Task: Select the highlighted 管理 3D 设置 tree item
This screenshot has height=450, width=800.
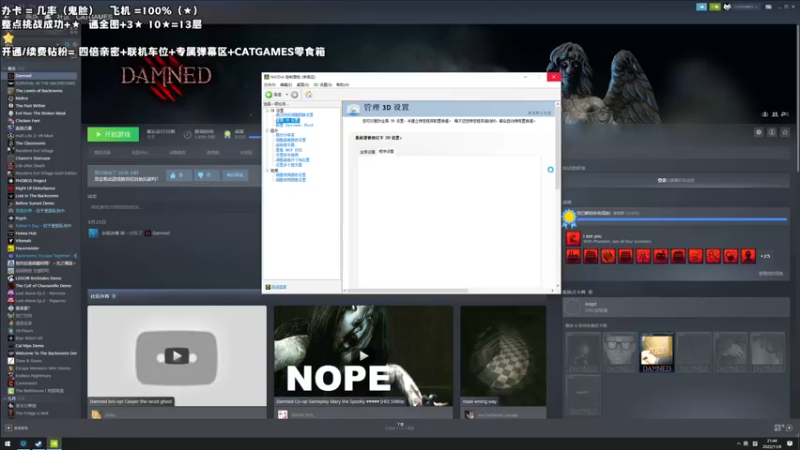Action: pos(288,120)
